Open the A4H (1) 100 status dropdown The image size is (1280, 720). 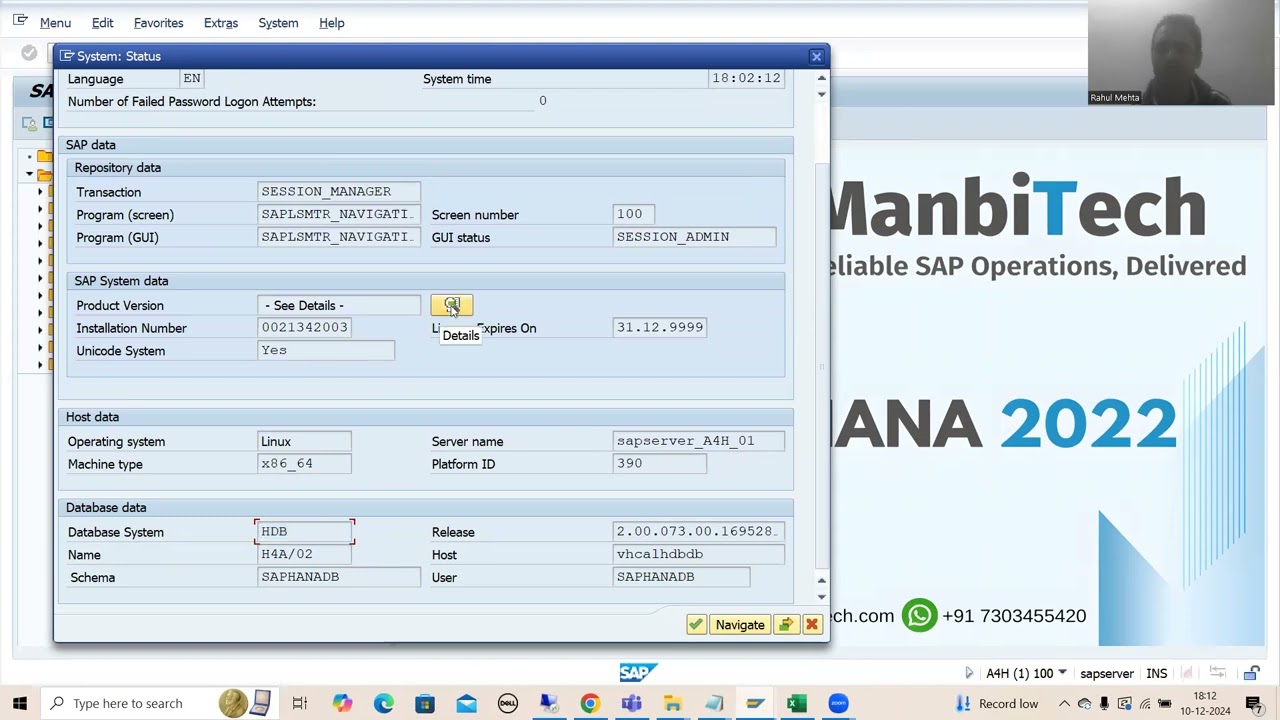pos(1062,673)
